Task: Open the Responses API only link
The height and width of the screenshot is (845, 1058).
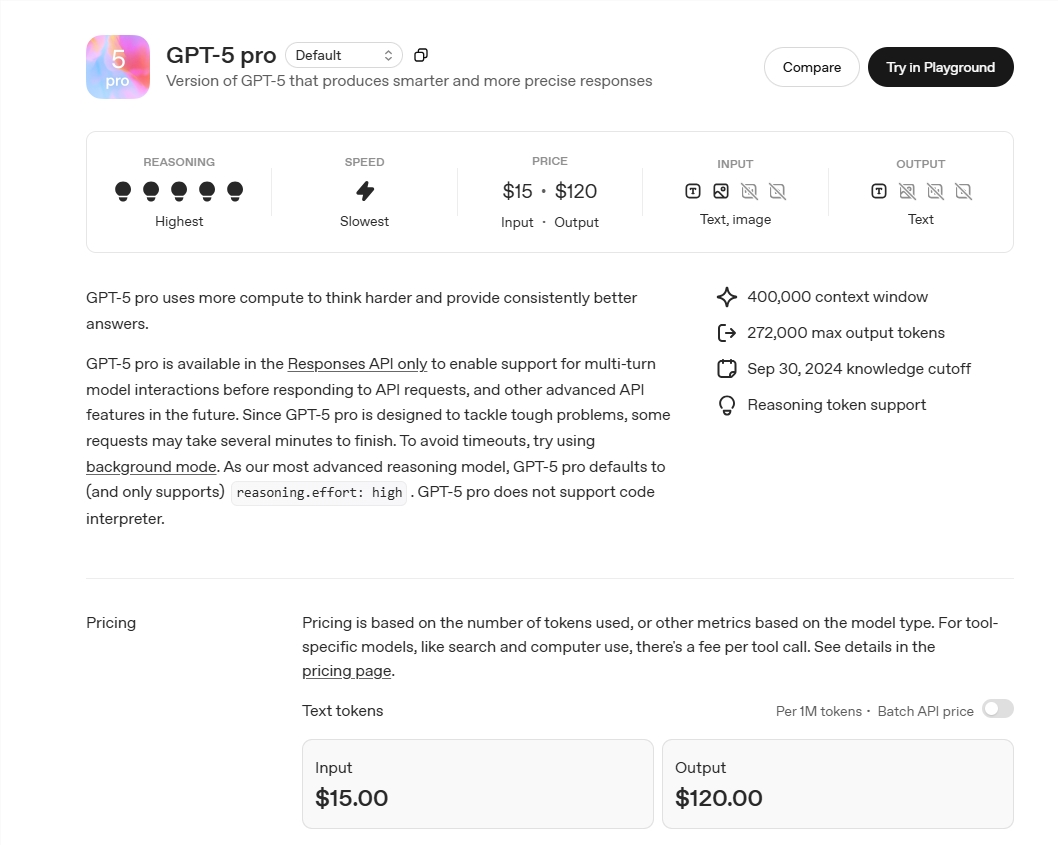Action: point(356,363)
